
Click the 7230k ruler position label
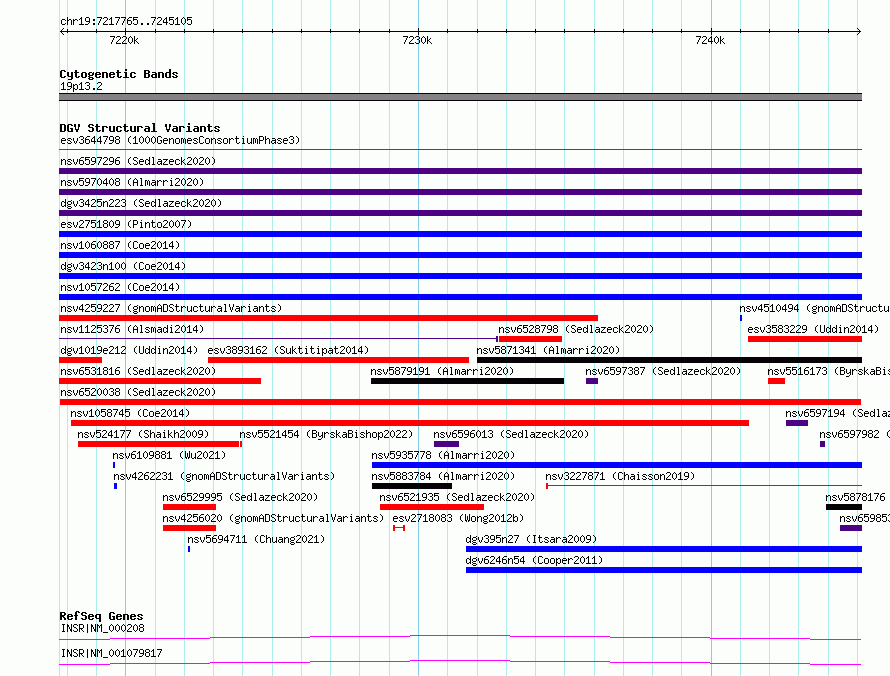click(417, 40)
